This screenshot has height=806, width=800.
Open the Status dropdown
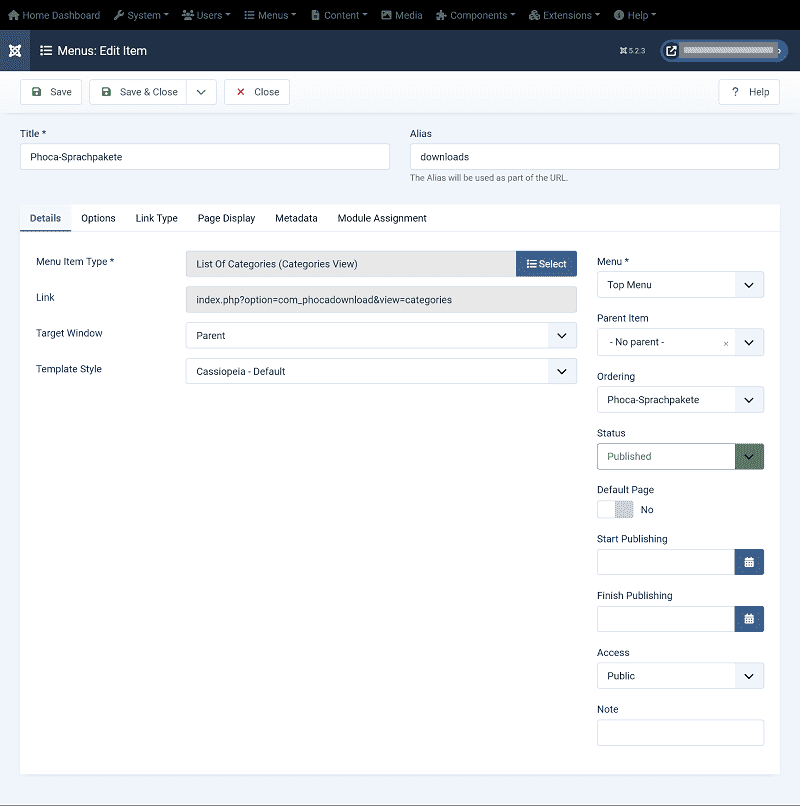tap(680, 456)
